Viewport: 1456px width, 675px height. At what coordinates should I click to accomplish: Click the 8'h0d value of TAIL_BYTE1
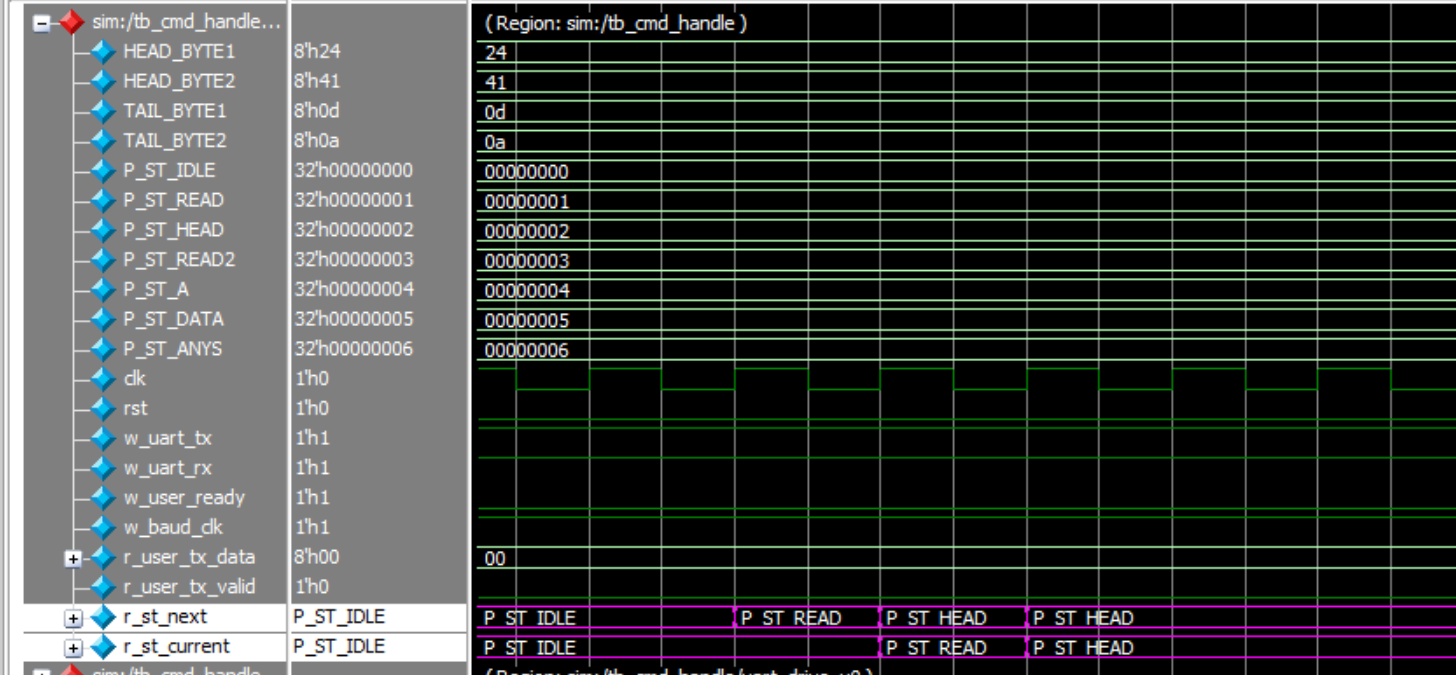point(317,111)
